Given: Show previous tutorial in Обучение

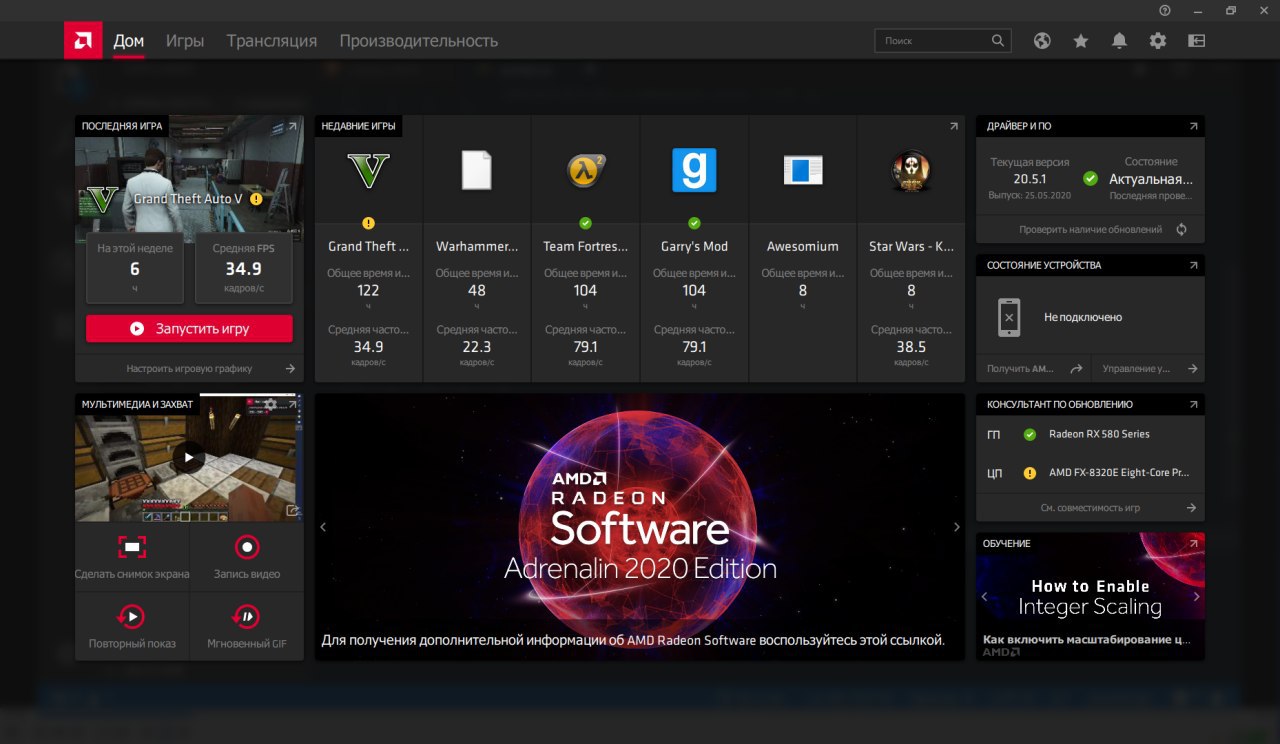Looking at the screenshot, I should pos(984,596).
